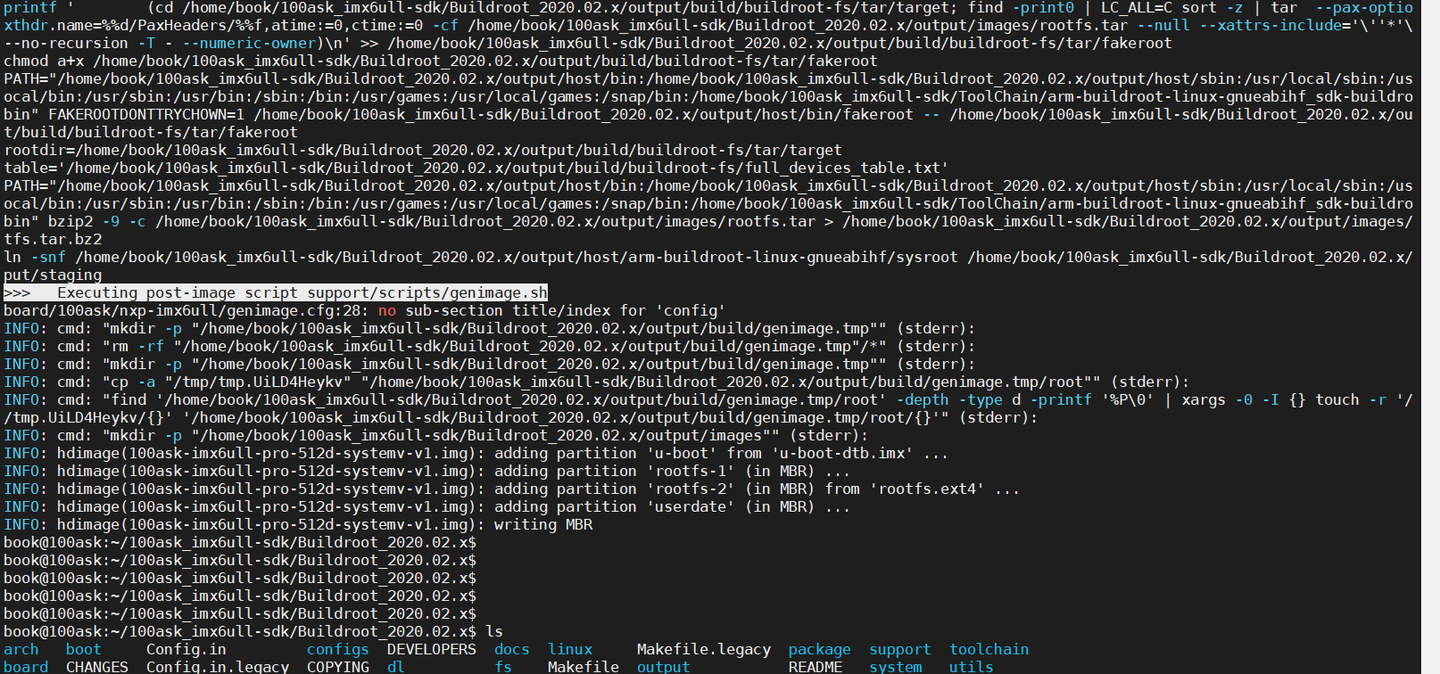Click the terminal scrollbar on the right
The height and width of the screenshot is (674, 1440).
click(1433, 337)
